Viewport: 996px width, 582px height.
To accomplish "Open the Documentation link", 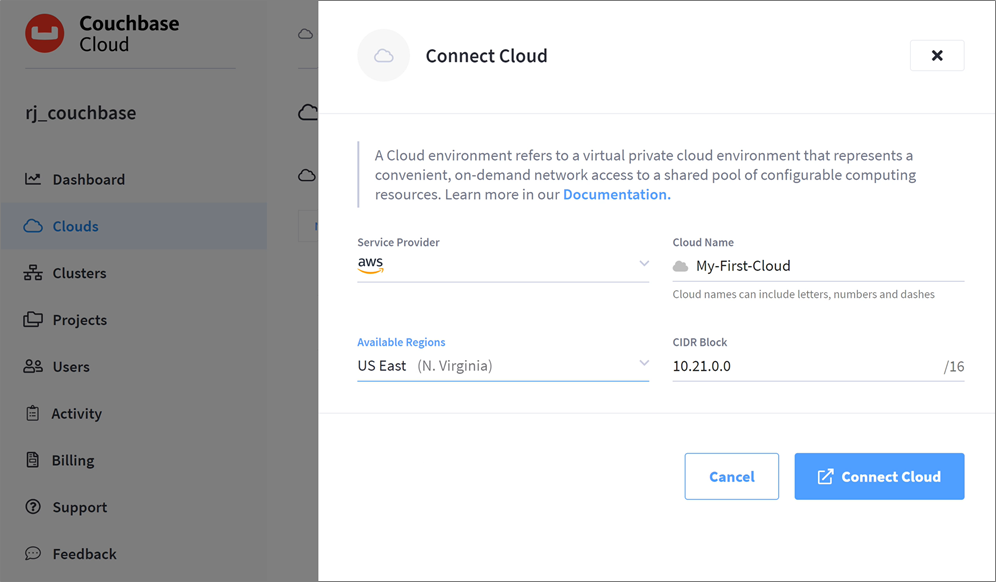I will [615, 194].
